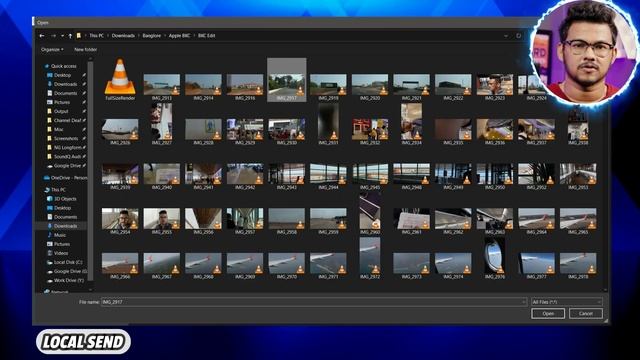Select OneDrive - Personal in sidebar
This screenshot has height=360, width=640.
66,178
